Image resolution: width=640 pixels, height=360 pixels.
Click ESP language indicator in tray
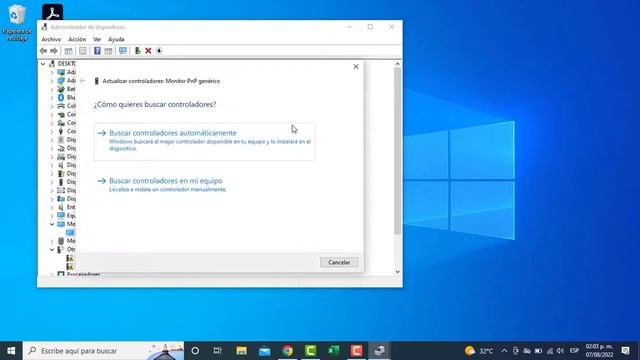point(574,351)
